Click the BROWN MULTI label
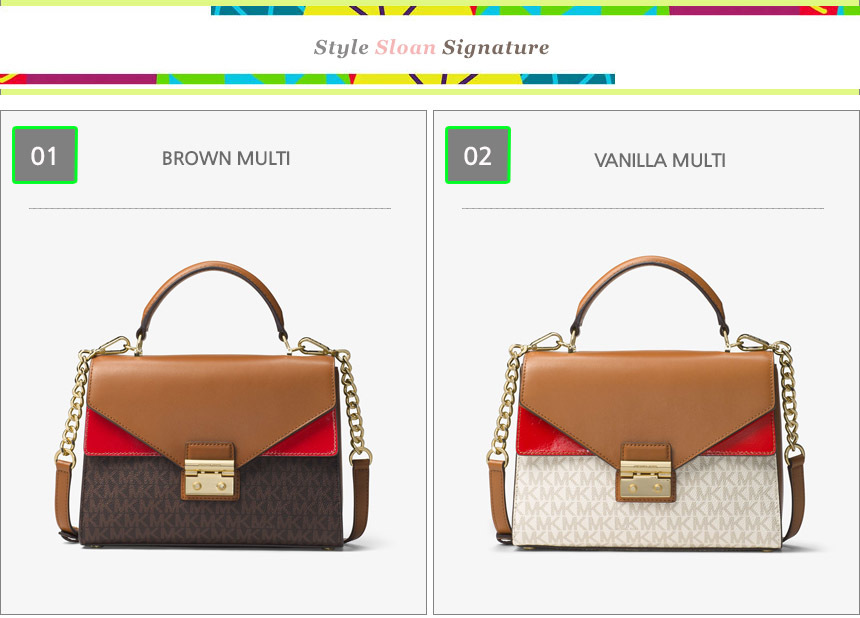 (x=226, y=158)
